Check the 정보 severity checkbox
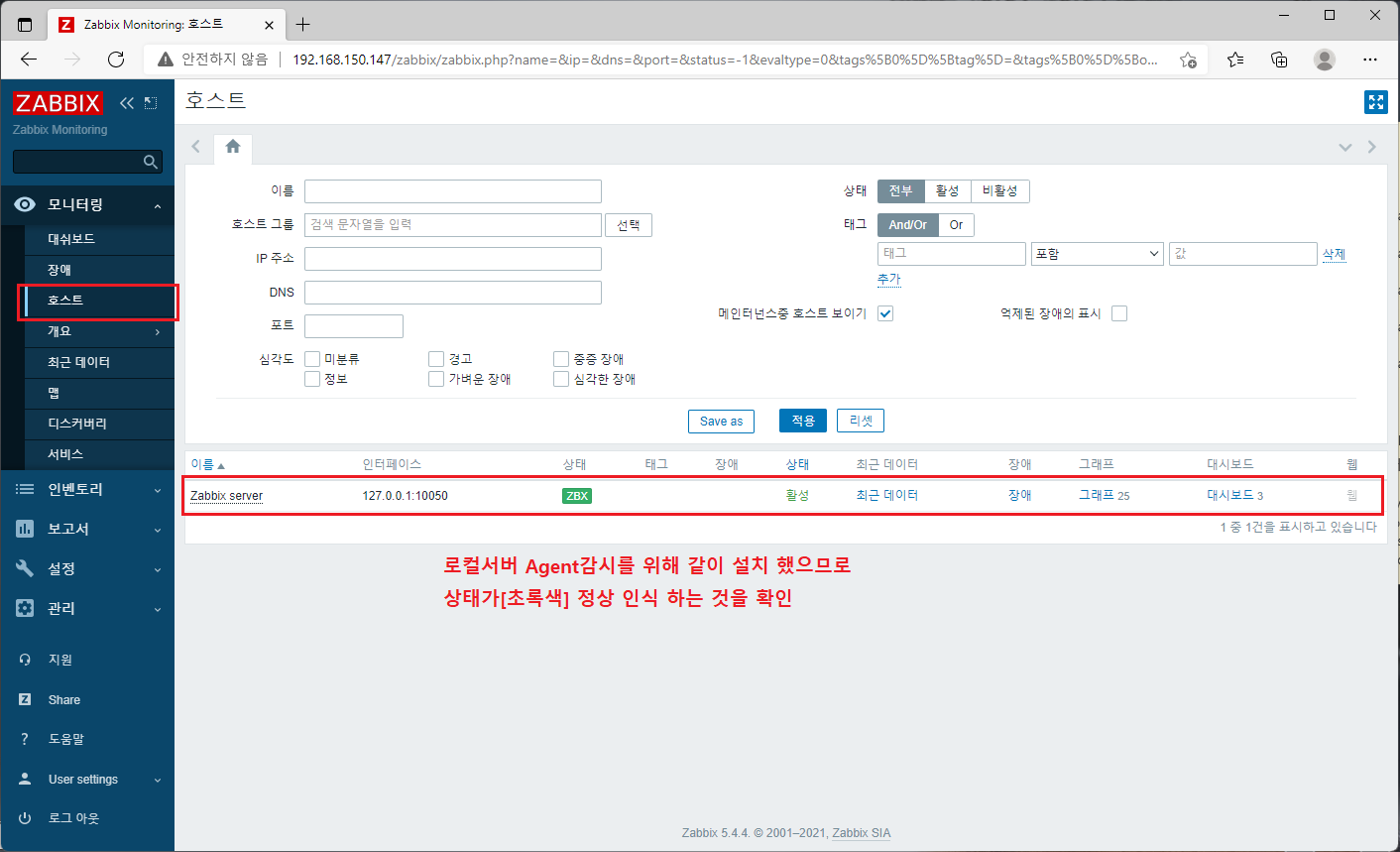Viewport: 1400px width, 852px height. click(312, 379)
